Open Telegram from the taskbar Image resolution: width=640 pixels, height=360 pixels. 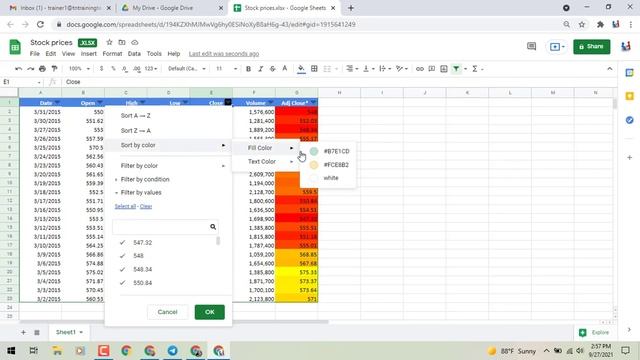click(x=173, y=351)
